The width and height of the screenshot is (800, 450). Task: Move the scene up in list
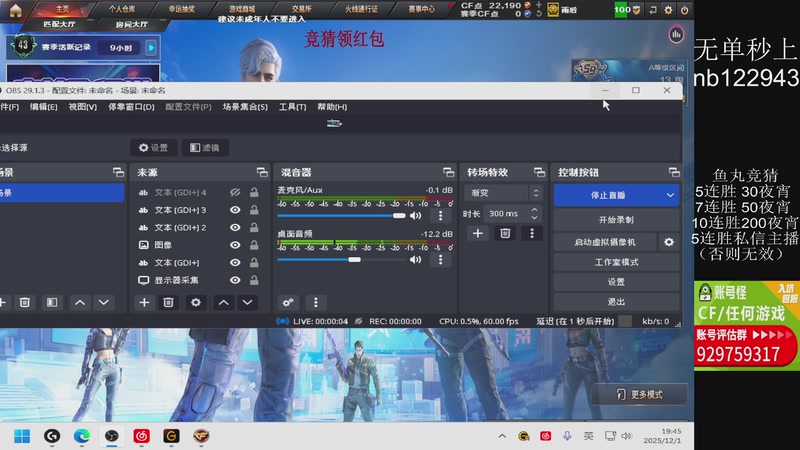click(x=80, y=303)
